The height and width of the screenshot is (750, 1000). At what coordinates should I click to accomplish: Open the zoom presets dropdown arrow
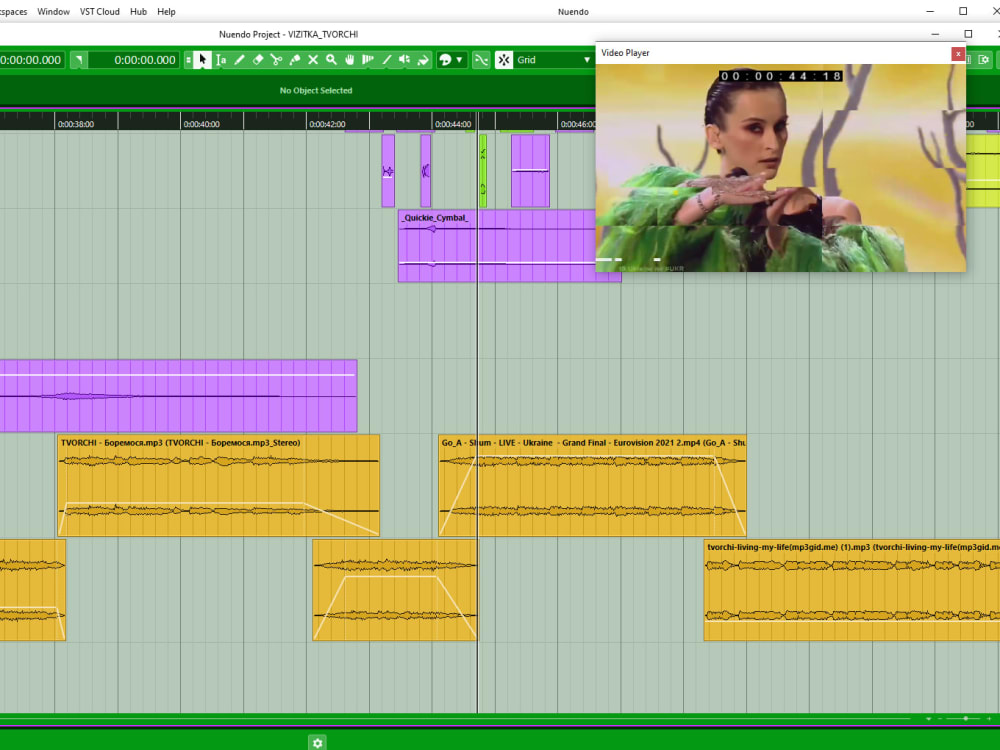click(x=929, y=719)
